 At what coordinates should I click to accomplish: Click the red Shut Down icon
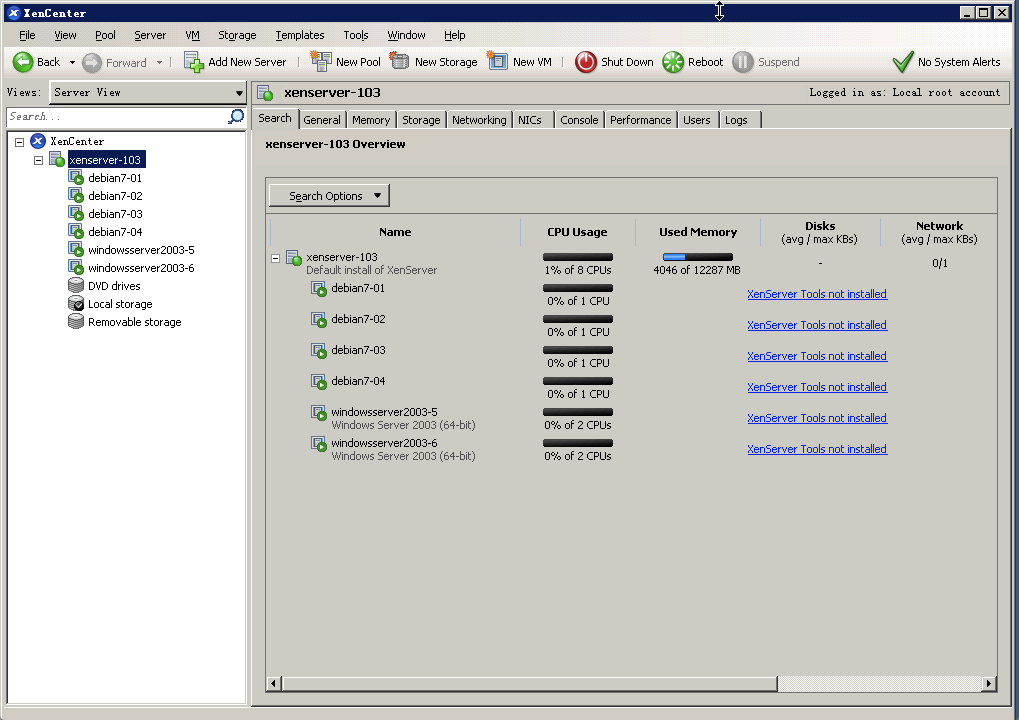(585, 62)
